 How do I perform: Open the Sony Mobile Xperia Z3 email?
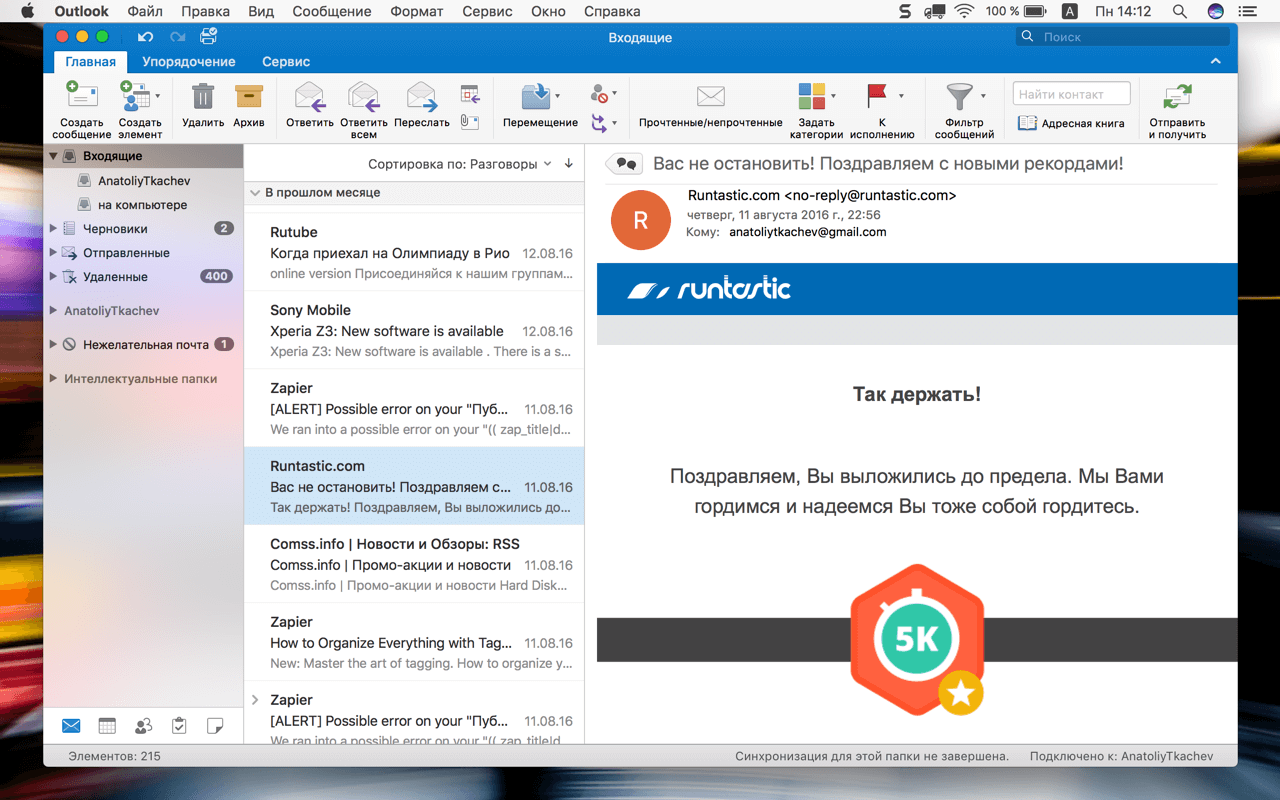(x=414, y=329)
